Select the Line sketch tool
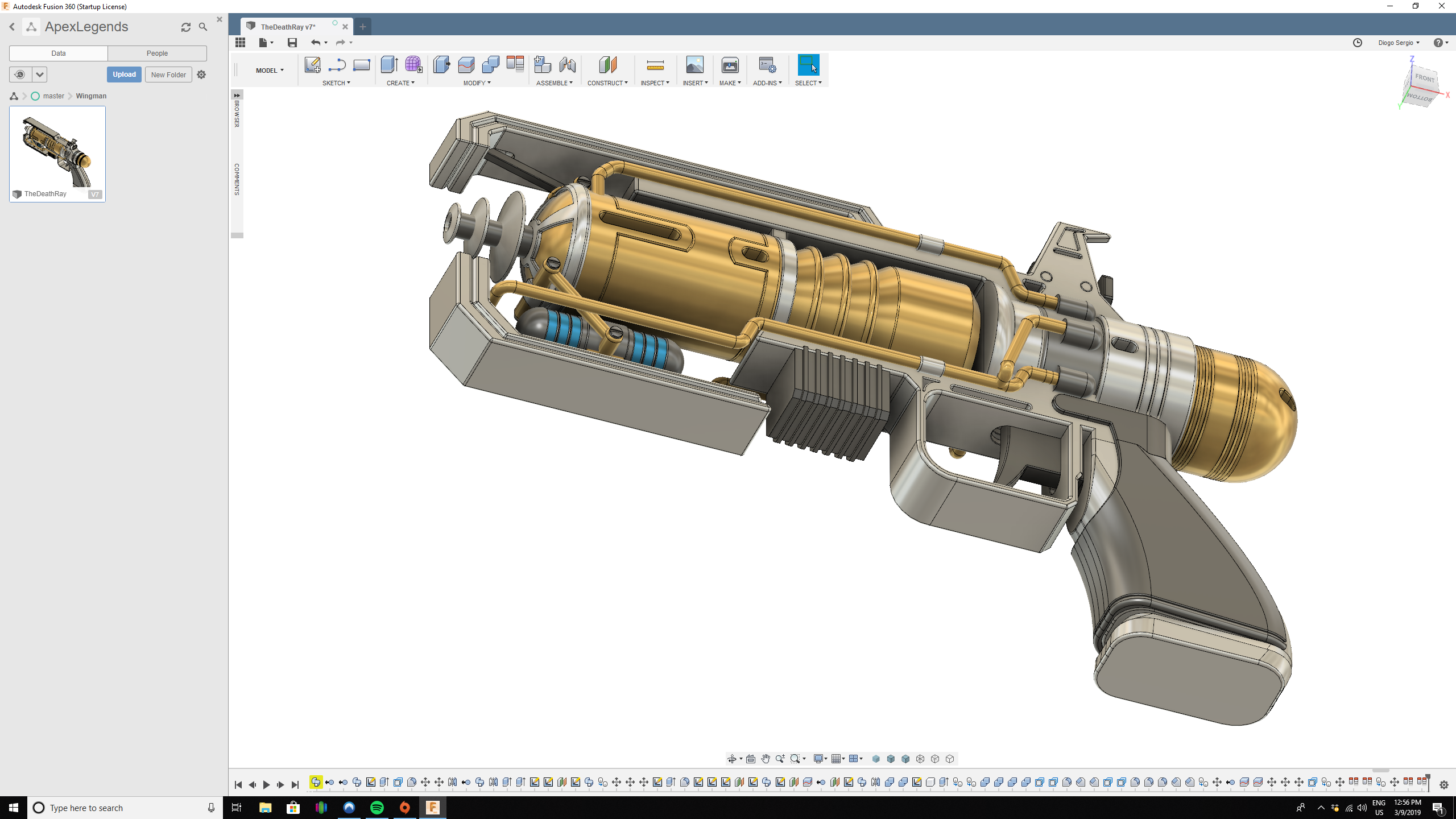The height and width of the screenshot is (819, 1456). [337, 65]
